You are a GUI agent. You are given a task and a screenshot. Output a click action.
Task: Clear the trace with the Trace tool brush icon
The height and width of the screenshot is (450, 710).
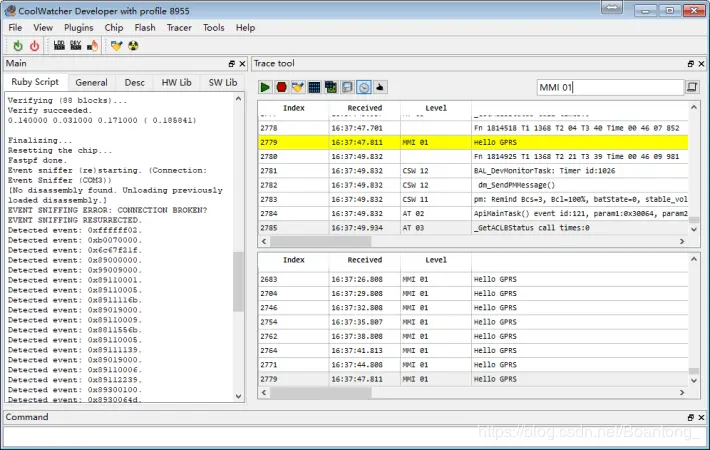(297, 87)
